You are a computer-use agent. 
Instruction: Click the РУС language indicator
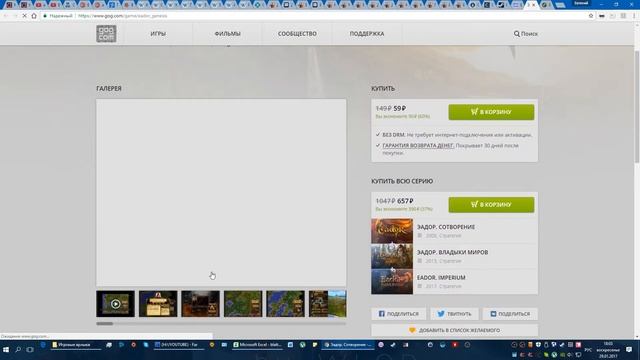tap(588, 350)
